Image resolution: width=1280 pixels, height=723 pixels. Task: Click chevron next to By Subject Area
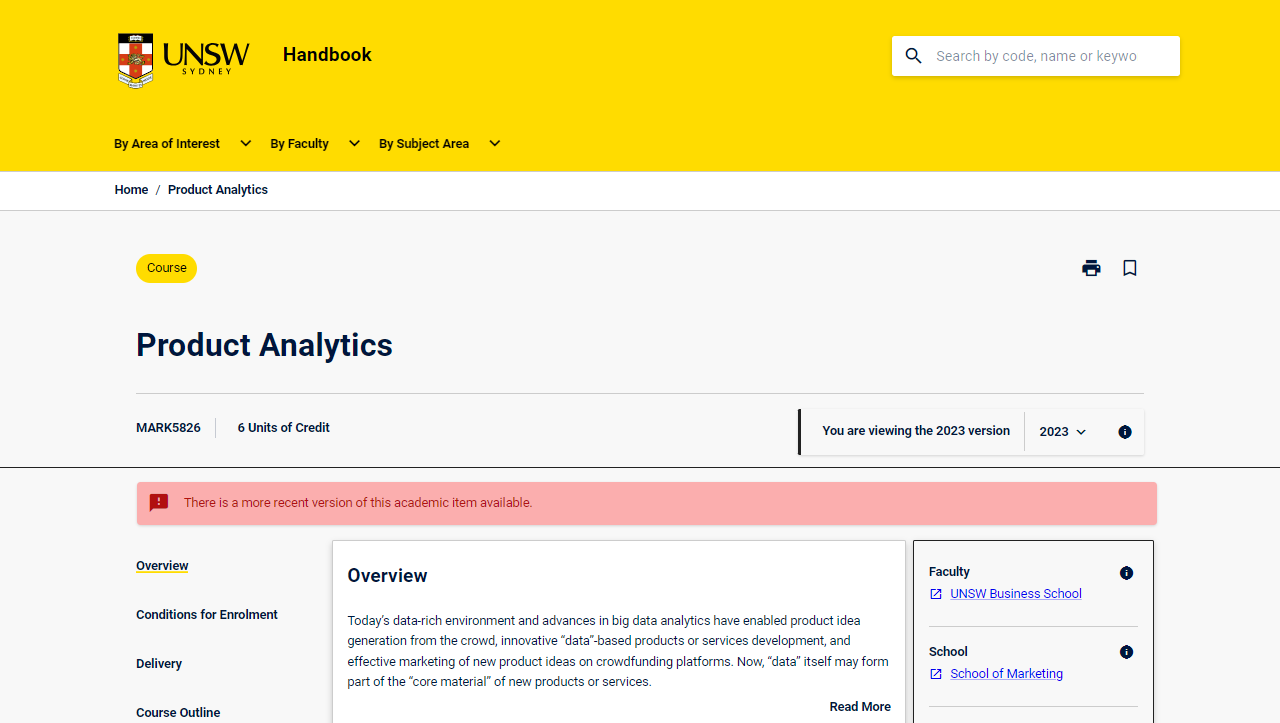(x=494, y=144)
